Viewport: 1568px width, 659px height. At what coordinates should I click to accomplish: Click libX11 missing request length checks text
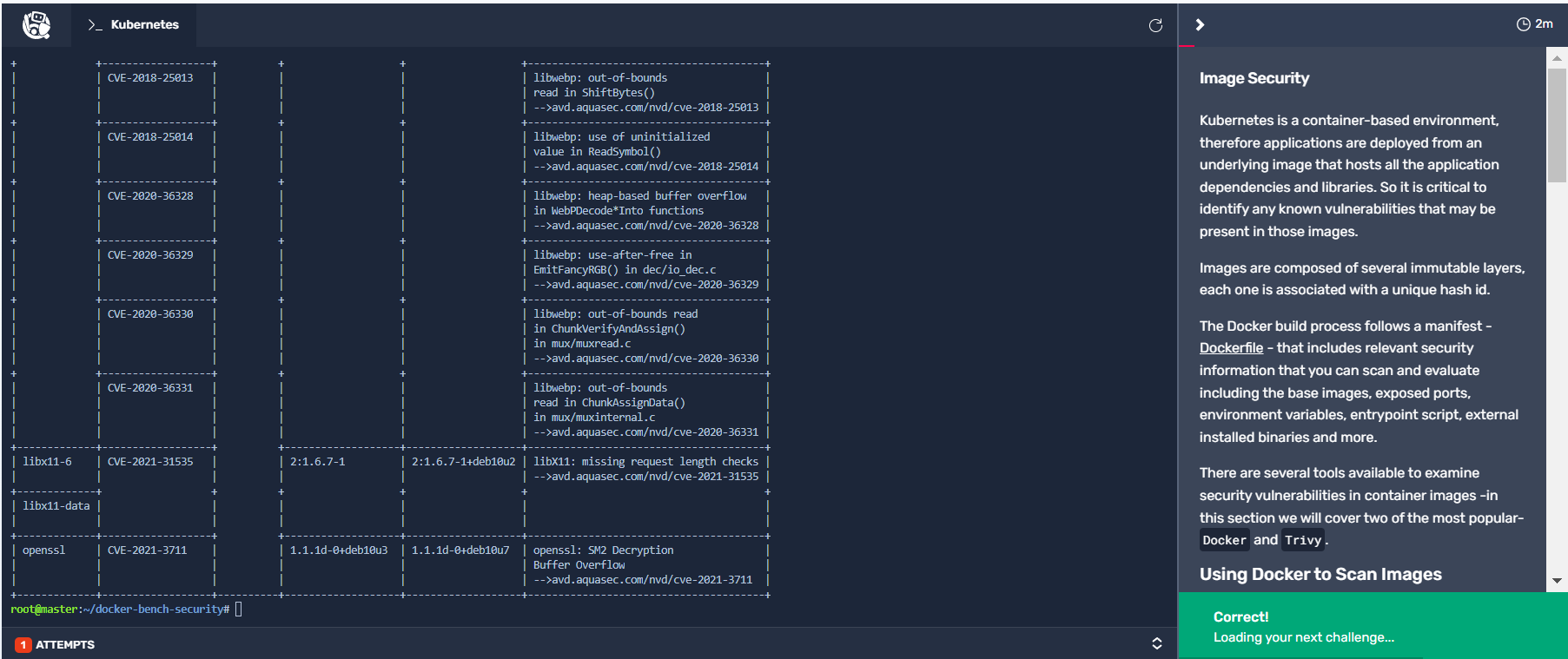click(x=645, y=462)
